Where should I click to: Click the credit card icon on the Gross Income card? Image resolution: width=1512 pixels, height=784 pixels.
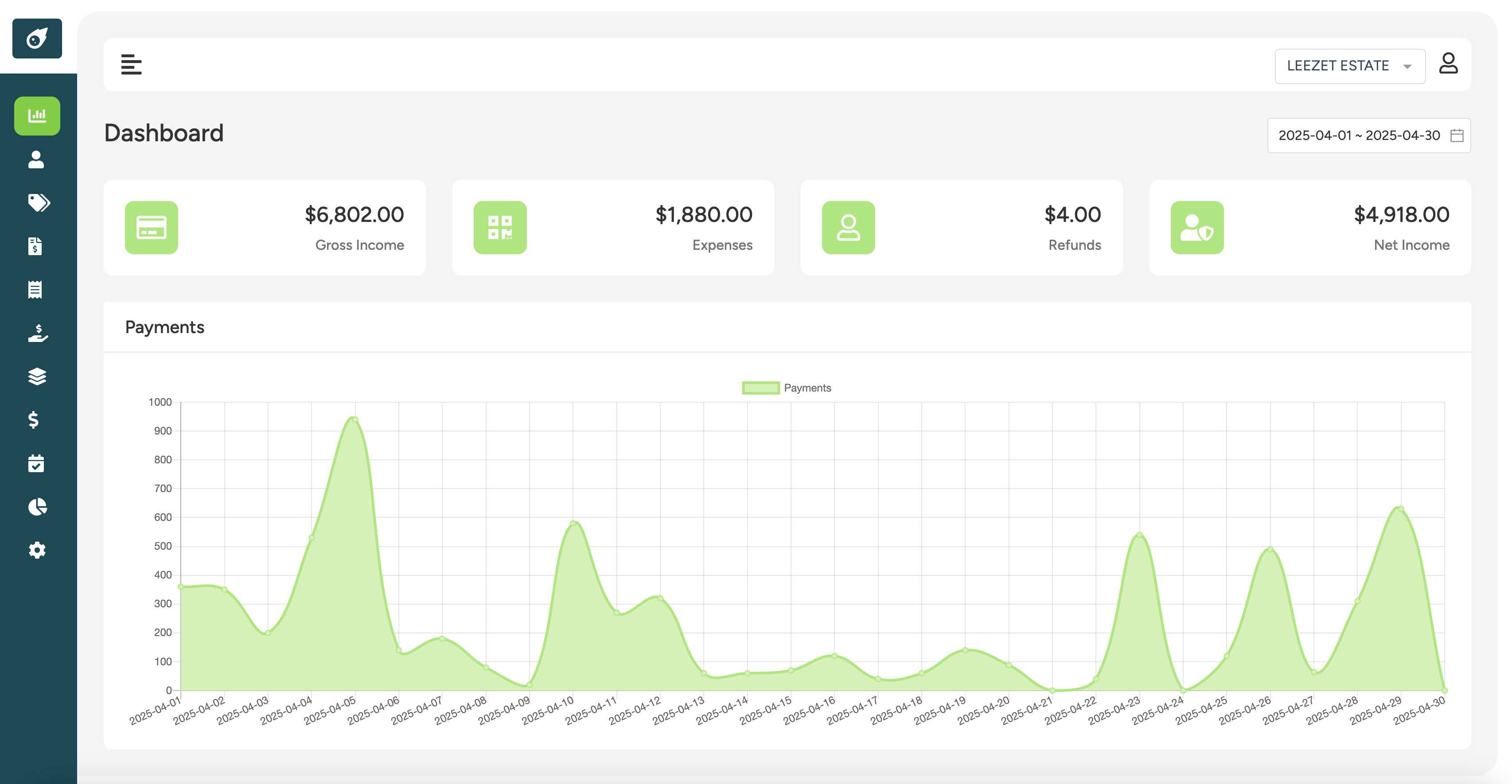point(152,228)
